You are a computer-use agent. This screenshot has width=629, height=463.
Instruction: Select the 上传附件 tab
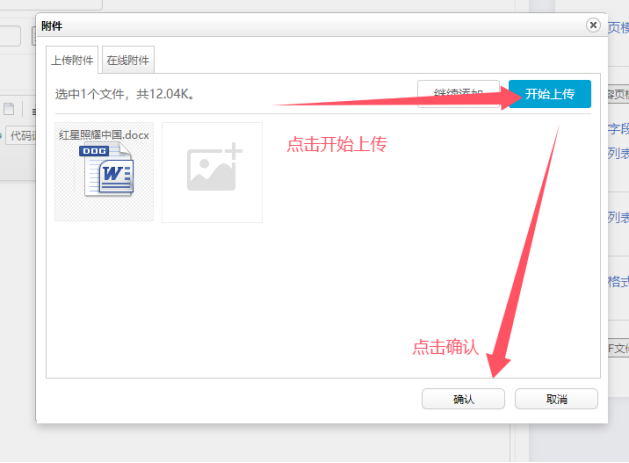click(x=73, y=60)
